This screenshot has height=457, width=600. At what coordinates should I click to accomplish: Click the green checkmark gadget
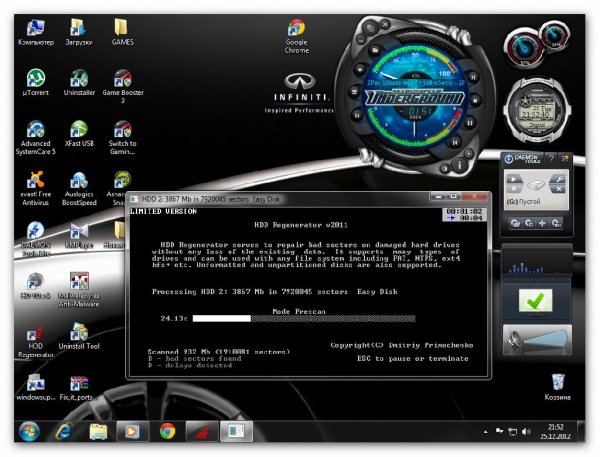coord(536,301)
